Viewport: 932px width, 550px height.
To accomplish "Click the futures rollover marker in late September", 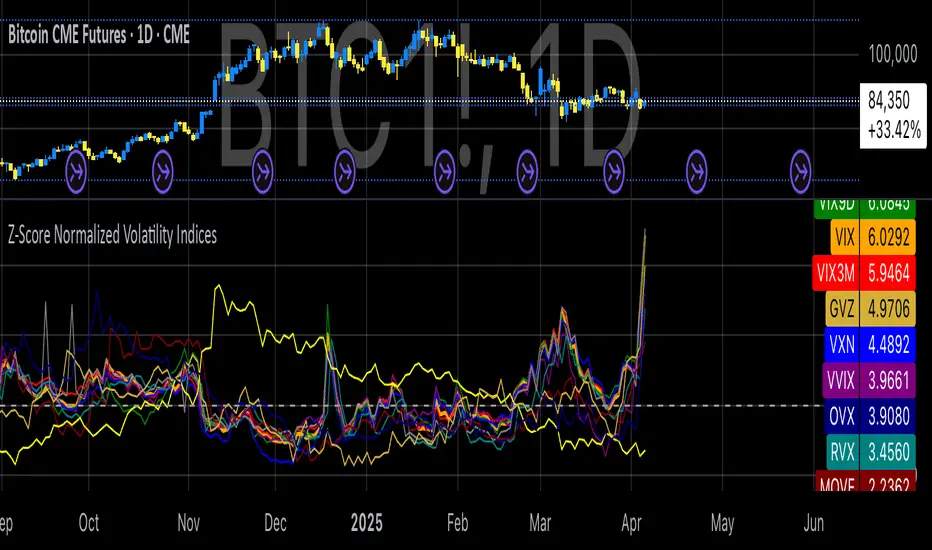I will click(75, 172).
